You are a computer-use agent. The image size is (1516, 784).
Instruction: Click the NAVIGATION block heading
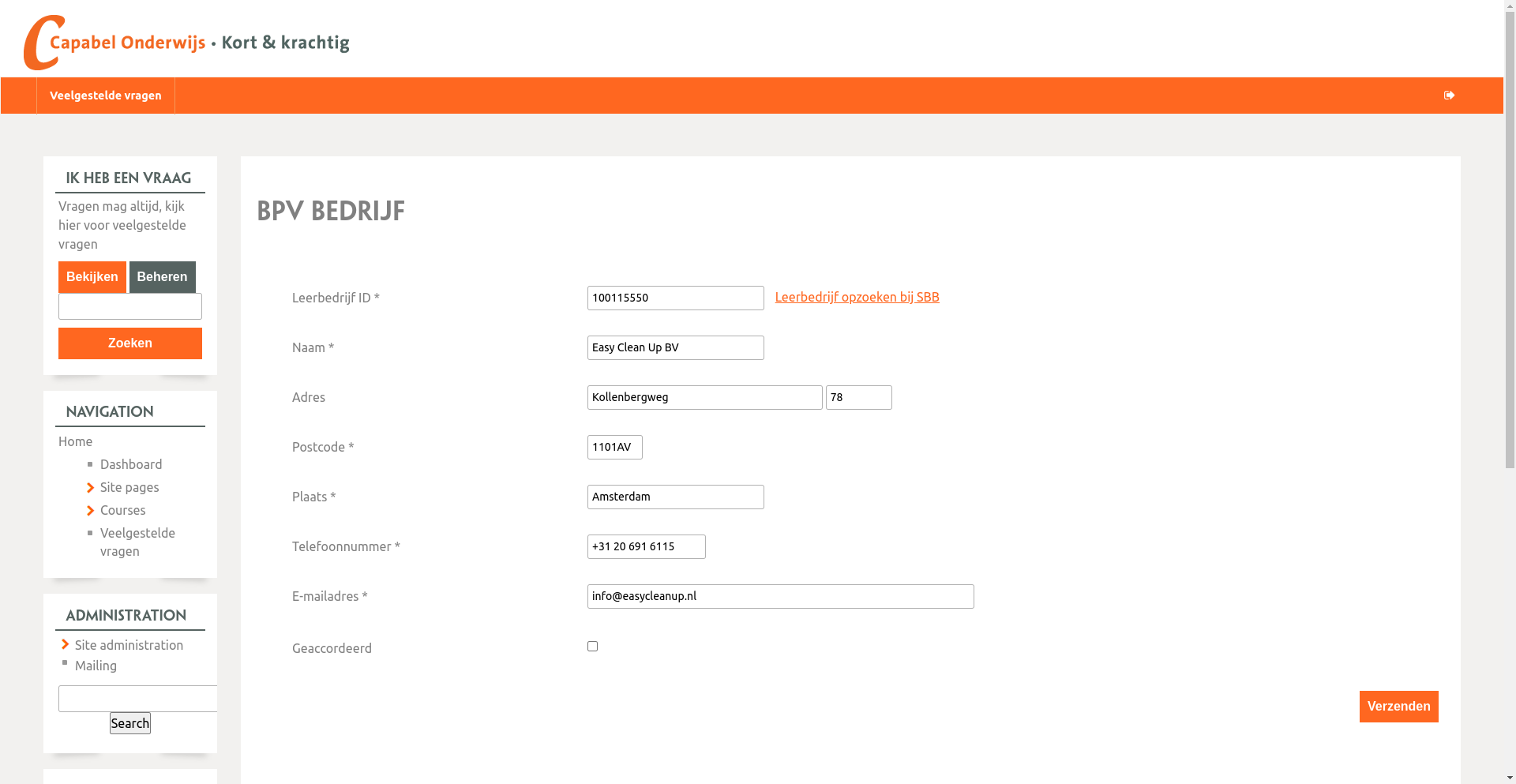coord(109,411)
